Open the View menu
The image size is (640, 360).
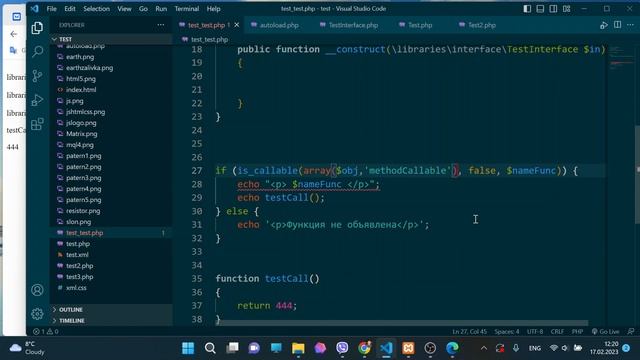(x=124, y=9)
